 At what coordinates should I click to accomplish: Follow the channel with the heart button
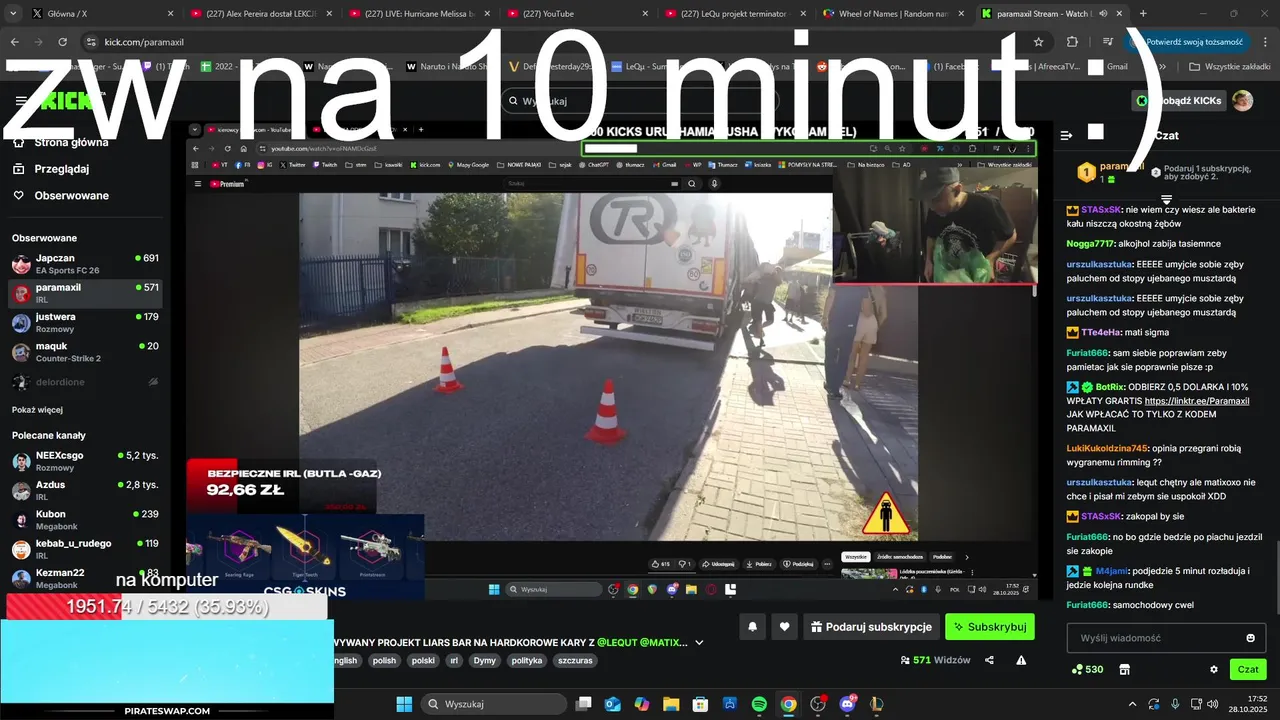point(785,627)
